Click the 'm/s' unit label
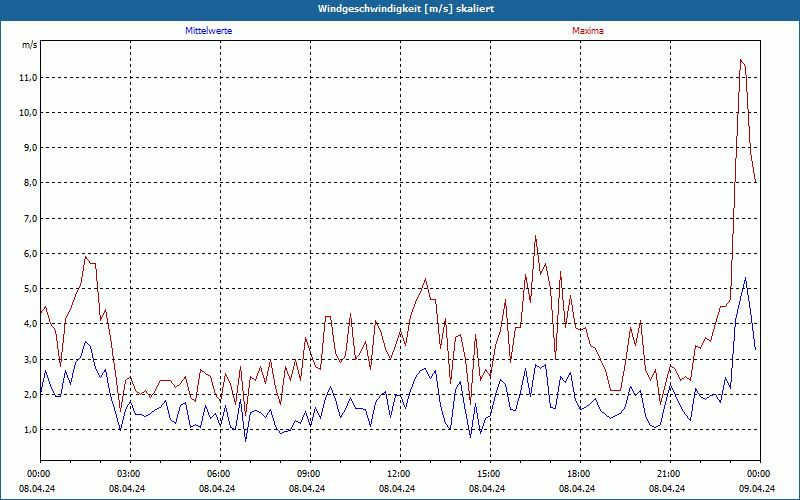Screen dimensions: 800x500 pos(30,45)
